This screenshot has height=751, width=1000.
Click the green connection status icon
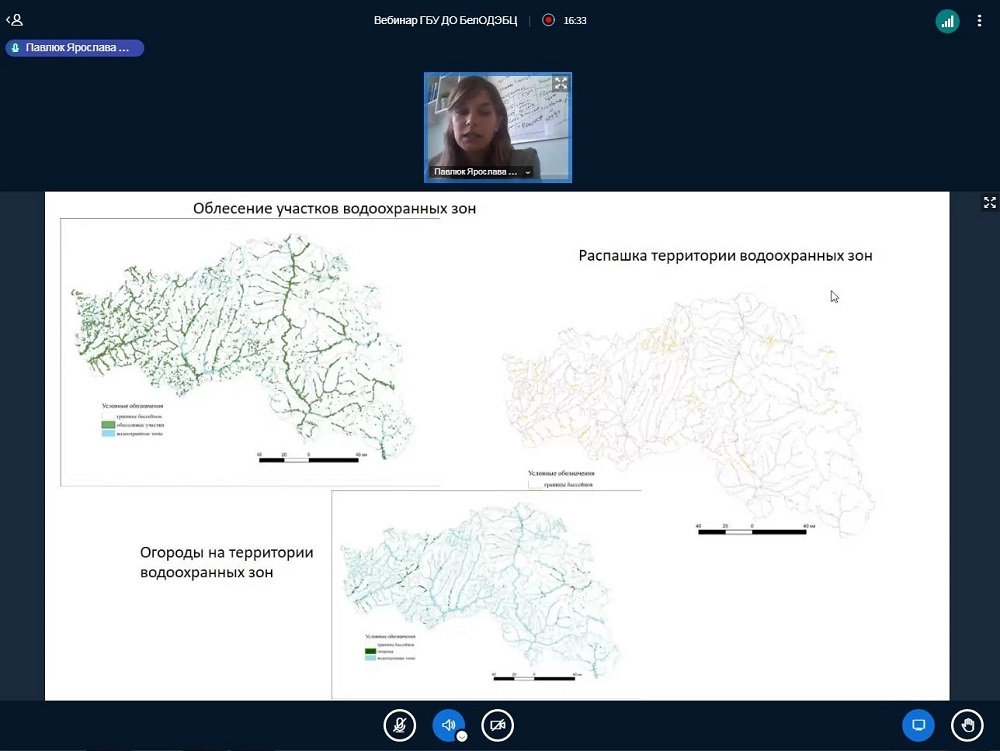pos(947,21)
